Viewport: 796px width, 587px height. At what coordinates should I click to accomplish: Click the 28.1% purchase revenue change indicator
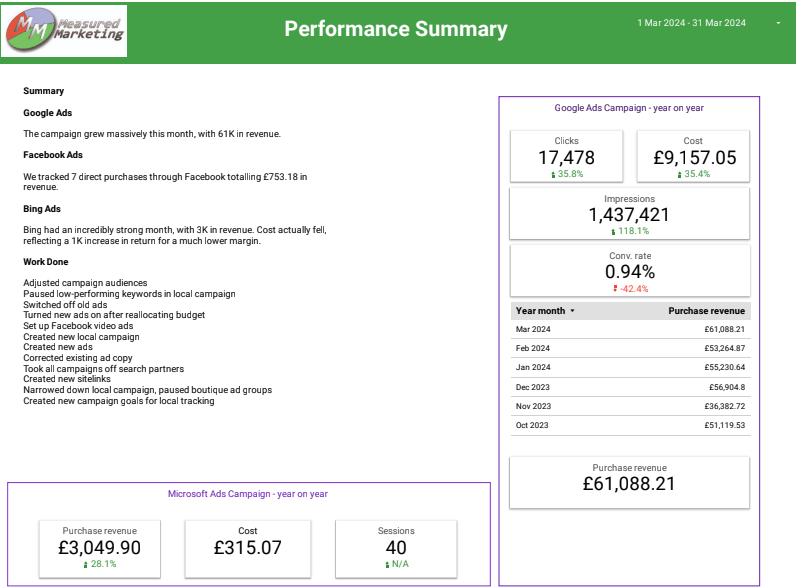pyautogui.click(x=100, y=564)
